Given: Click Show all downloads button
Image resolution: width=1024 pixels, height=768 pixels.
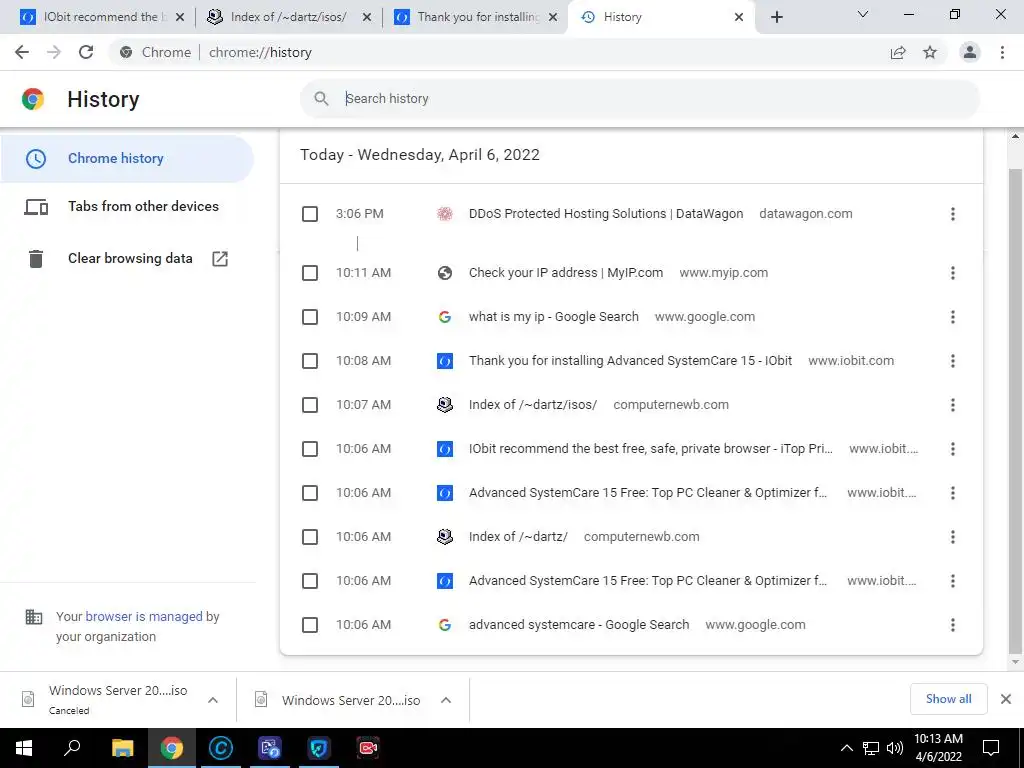Looking at the screenshot, I should point(948,699).
